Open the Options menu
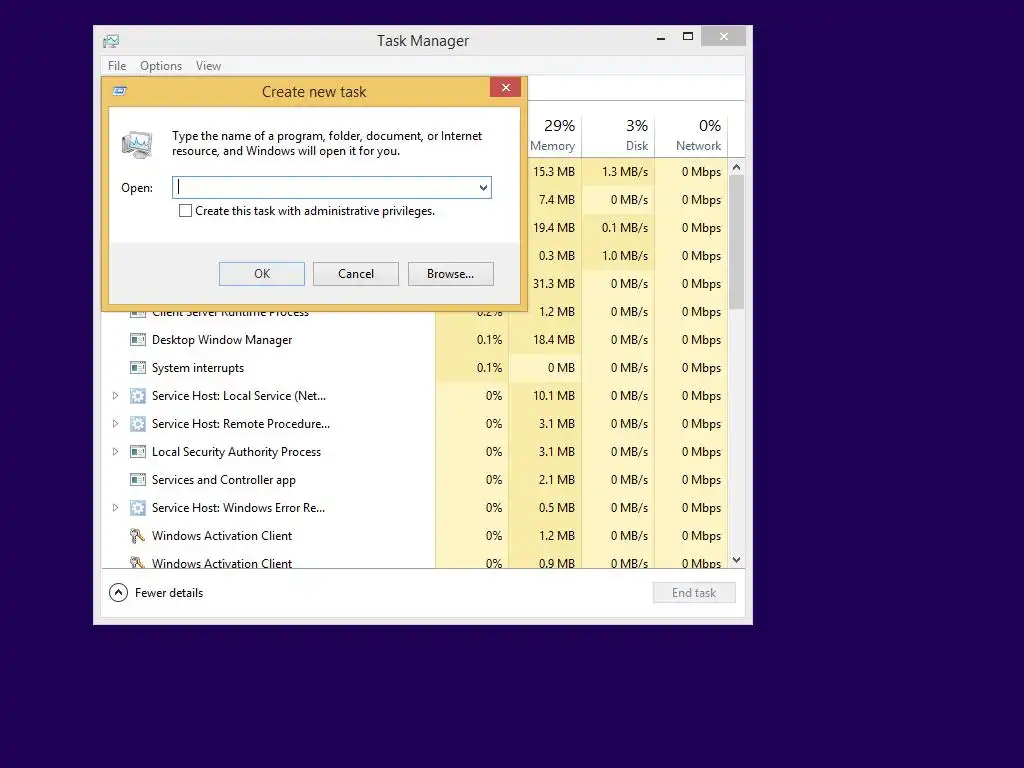The height and width of the screenshot is (768, 1024). point(161,66)
